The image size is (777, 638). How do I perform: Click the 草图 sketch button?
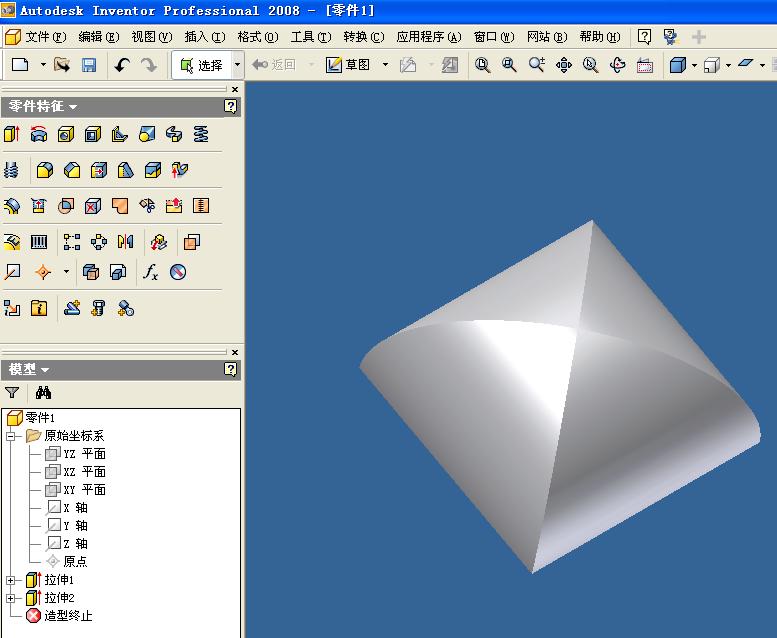tap(348, 65)
